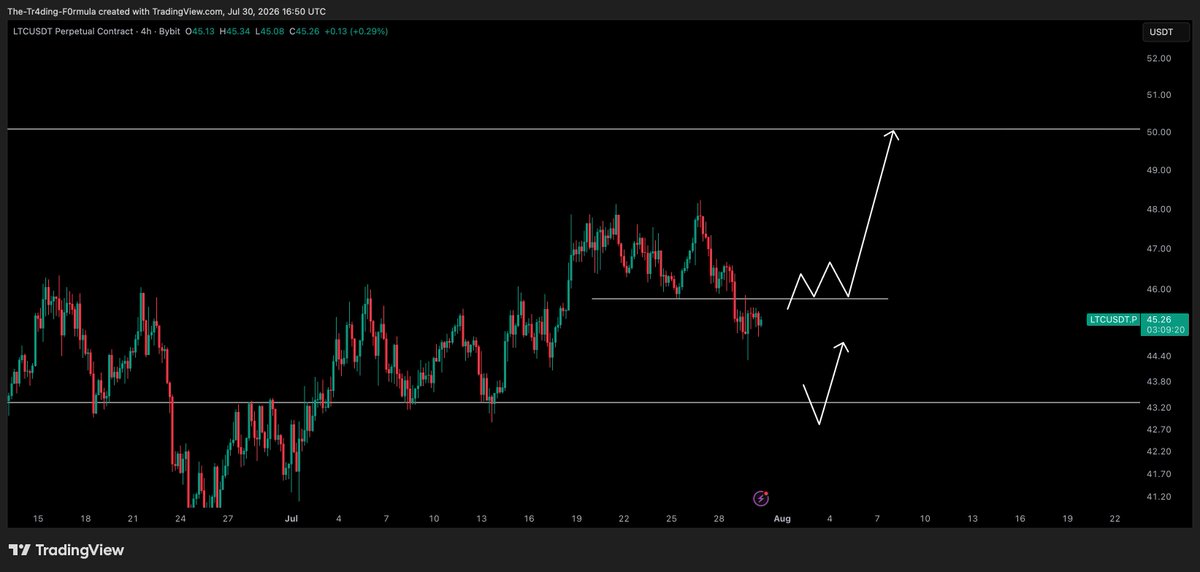Select the short horizontal line near 45.70
The height and width of the screenshot is (572, 1200).
740,298
